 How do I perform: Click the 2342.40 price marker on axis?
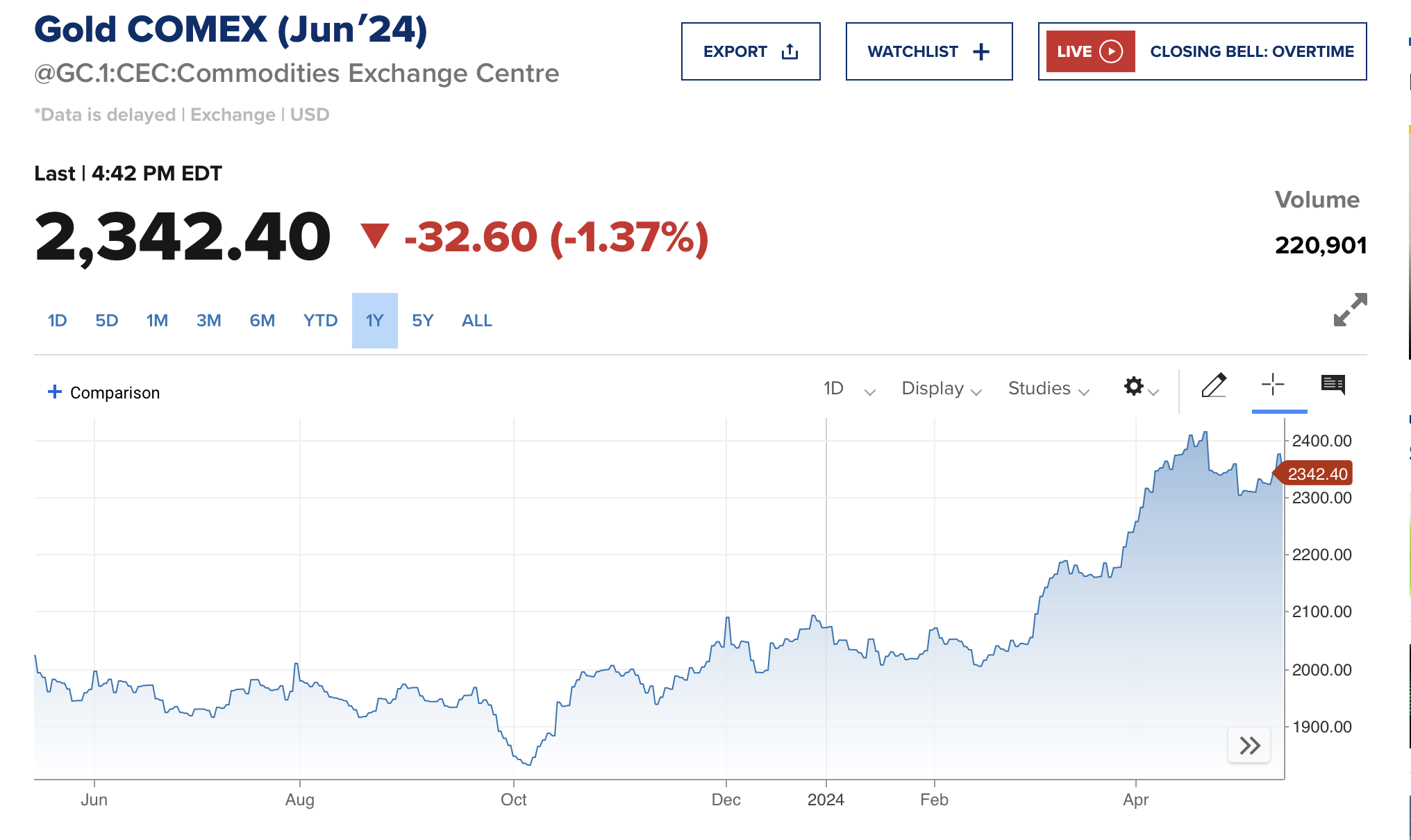[x=1317, y=474]
